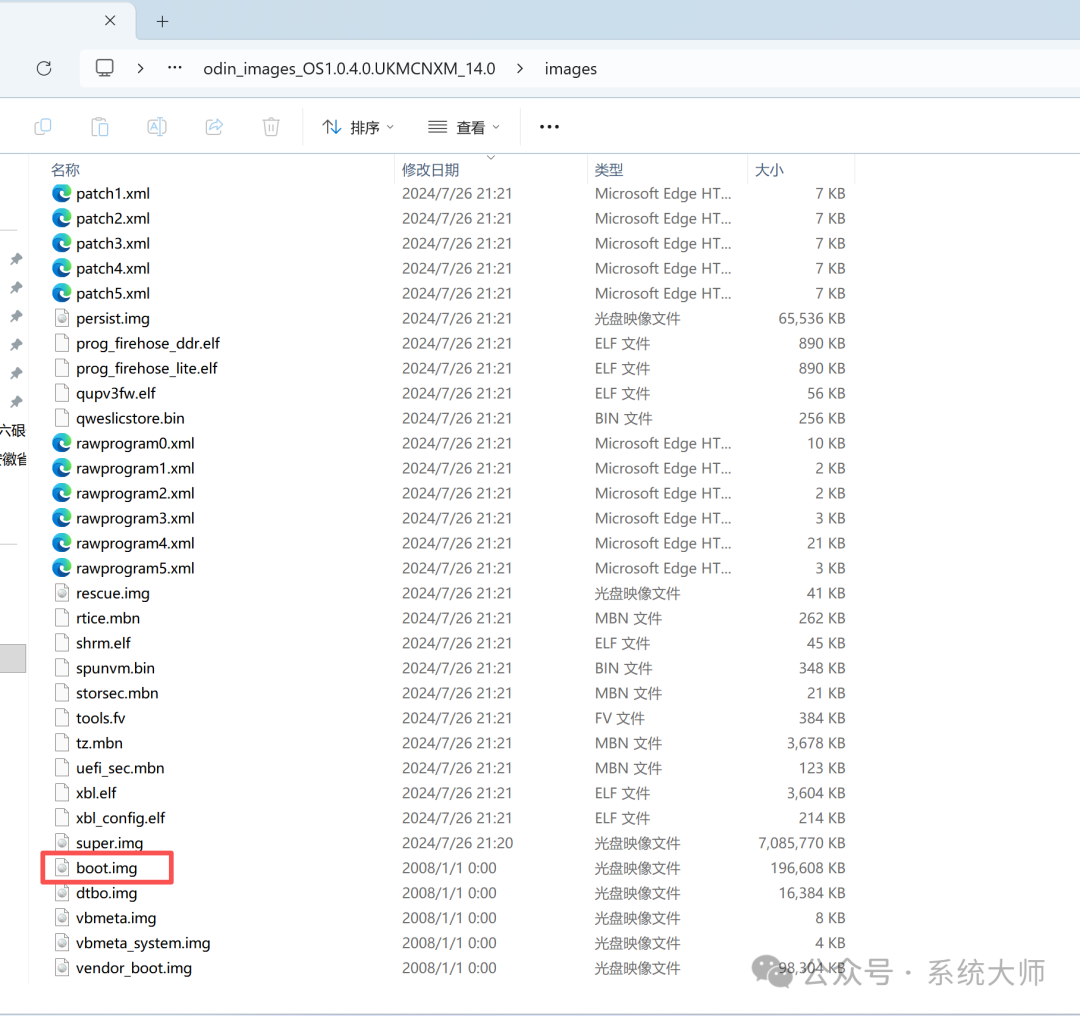Click the 大小 column header
The image size is (1080, 1016).
click(769, 170)
